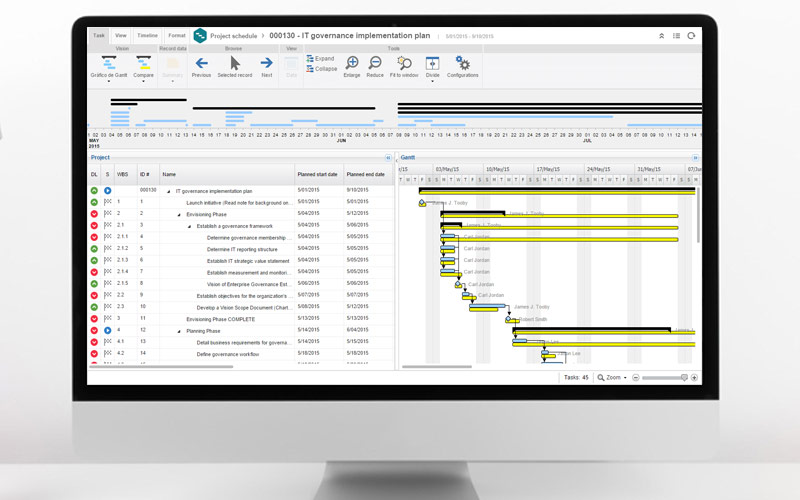Image resolution: width=800 pixels, height=500 pixels.
Task: Click the Next record arrow
Action: click(267, 64)
